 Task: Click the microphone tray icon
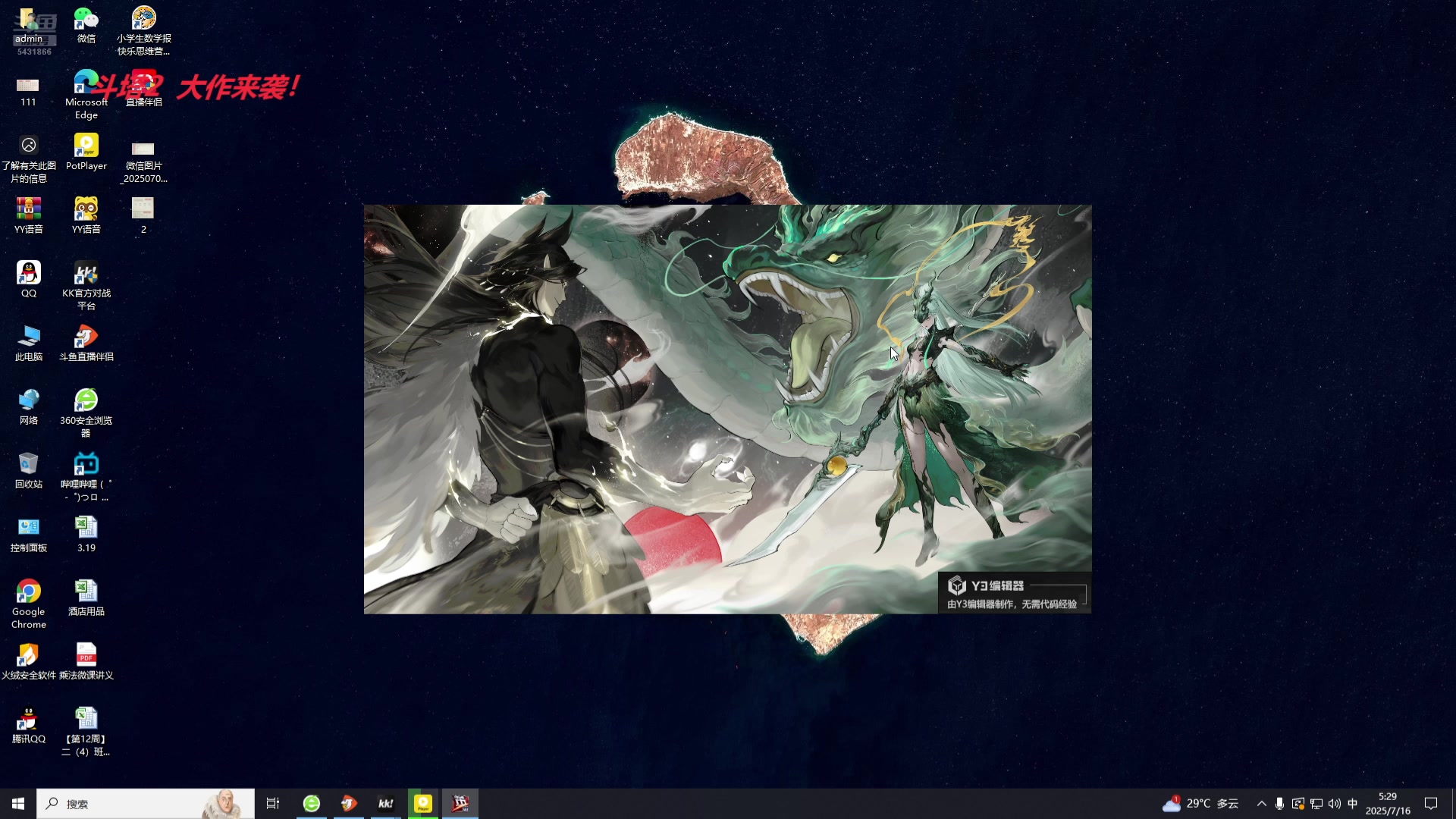tap(1280, 804)
